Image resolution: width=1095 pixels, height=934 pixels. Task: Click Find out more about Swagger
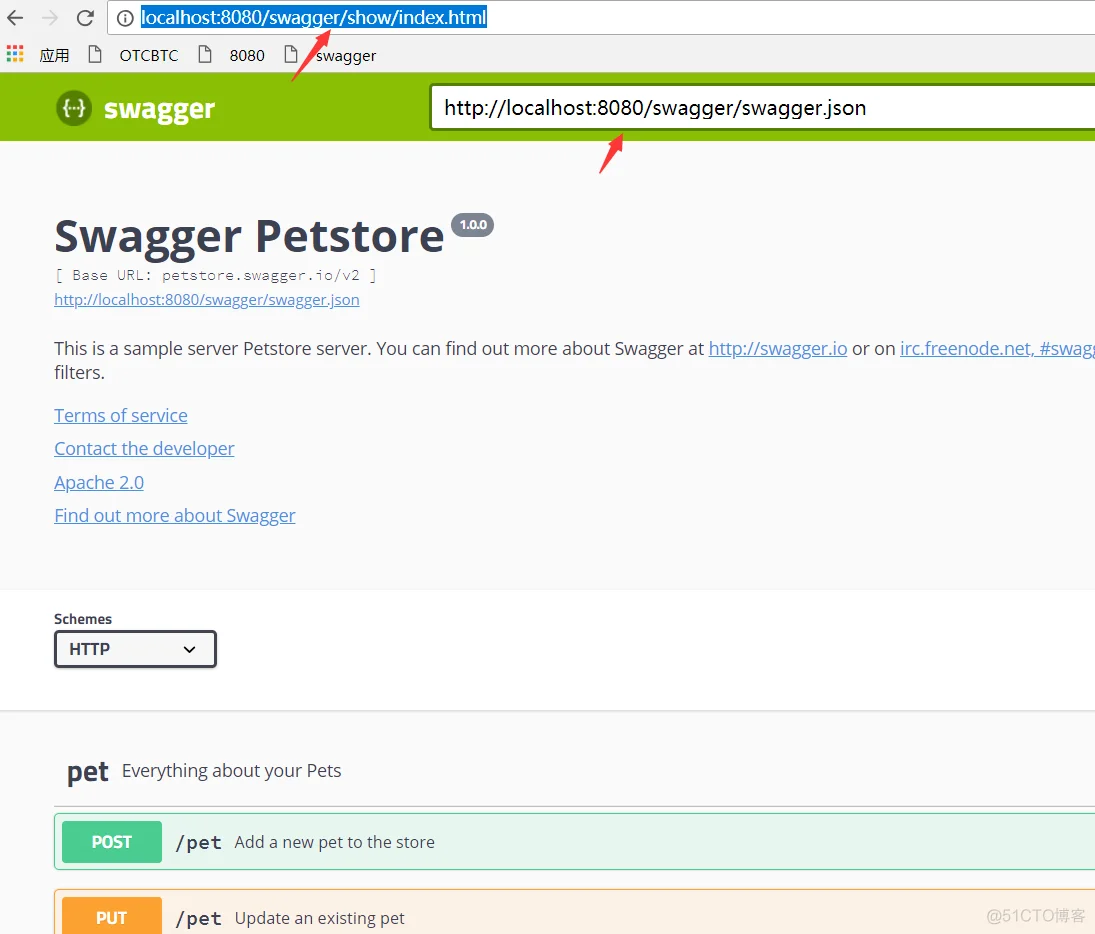175,516
